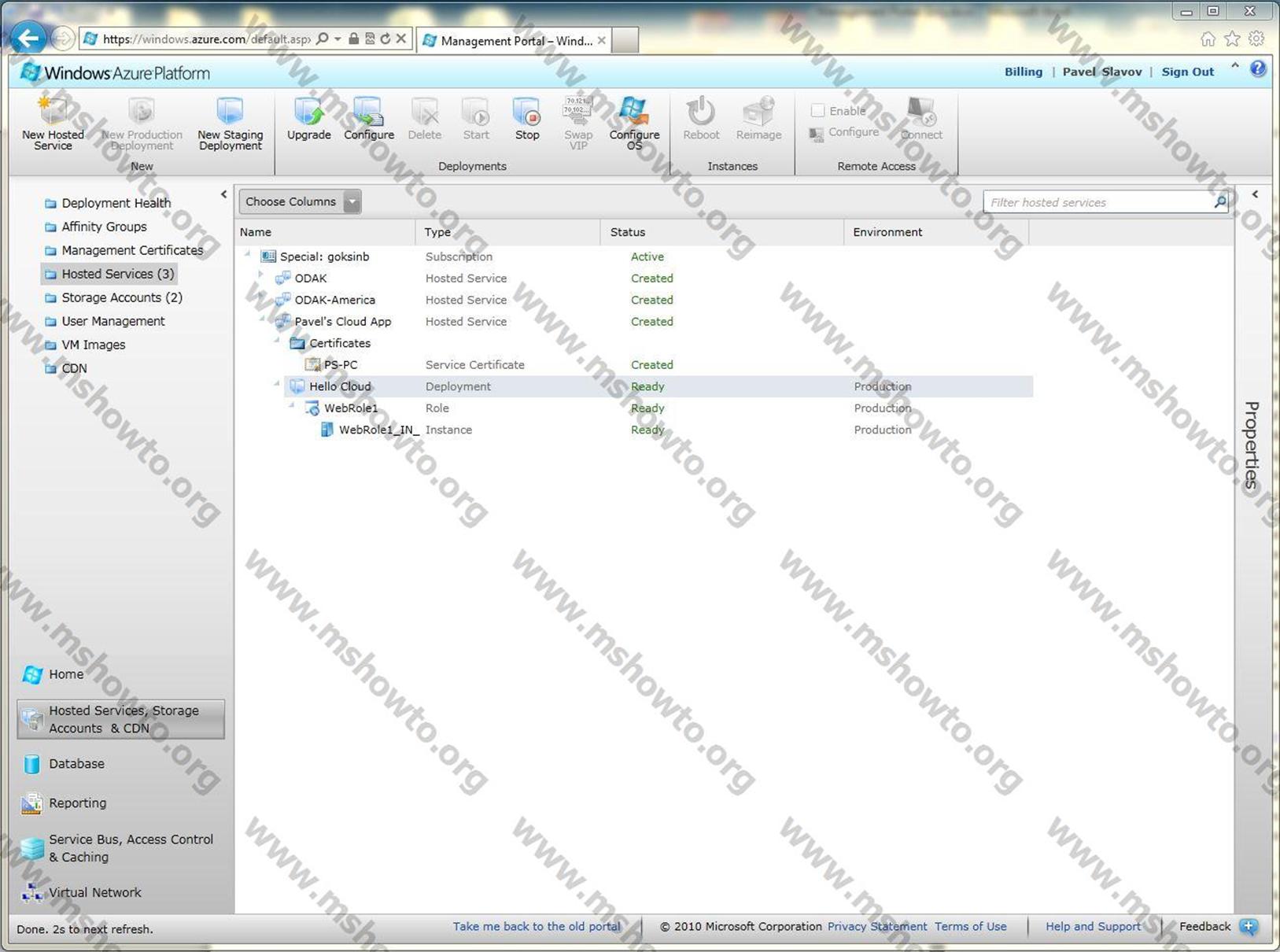Click the Pavel Slavov account link

tap(1102, 72)
